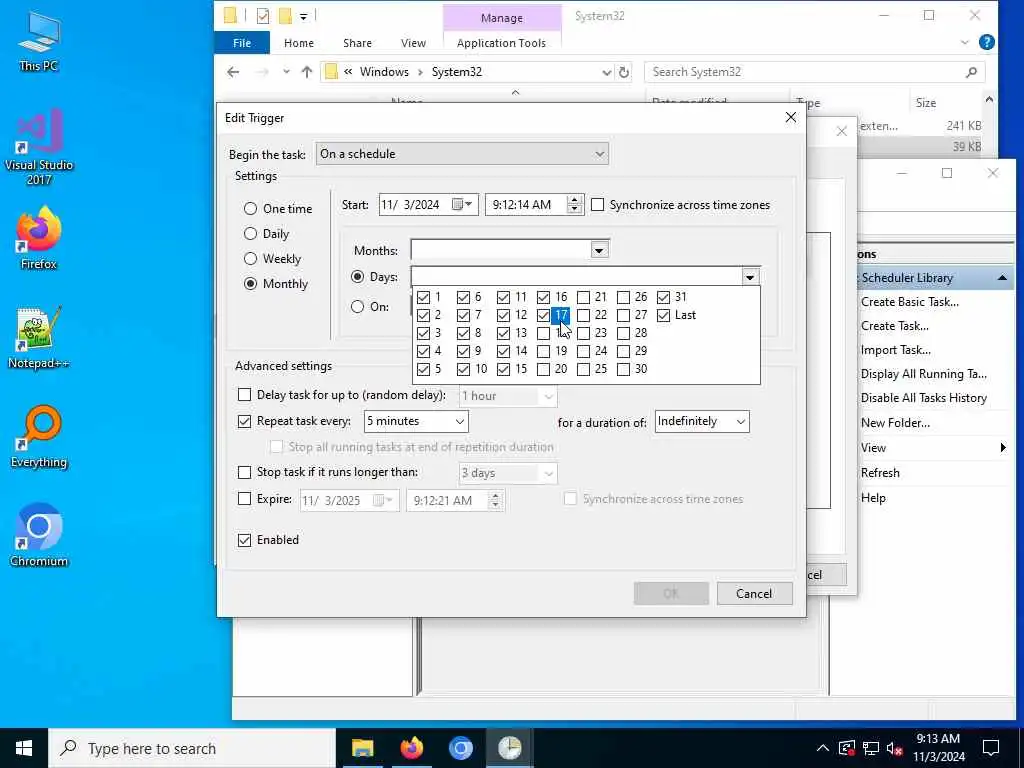Image resolution: width=1024 pixels, height=768 pixels.
Task: Toggle start Synchronize across time zones
Action: [x=598, y=205]
